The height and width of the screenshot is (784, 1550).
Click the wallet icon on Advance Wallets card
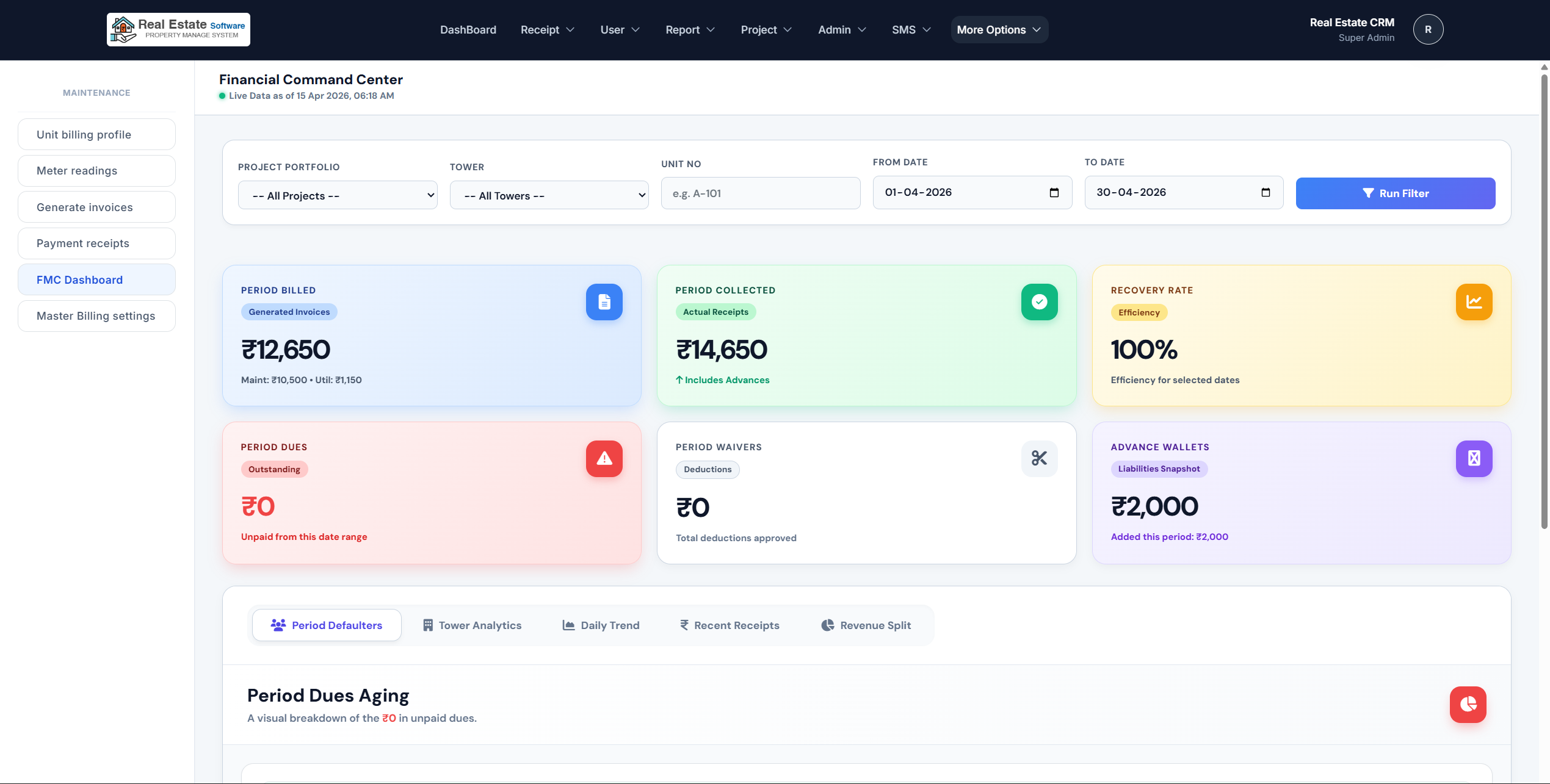1474,458
